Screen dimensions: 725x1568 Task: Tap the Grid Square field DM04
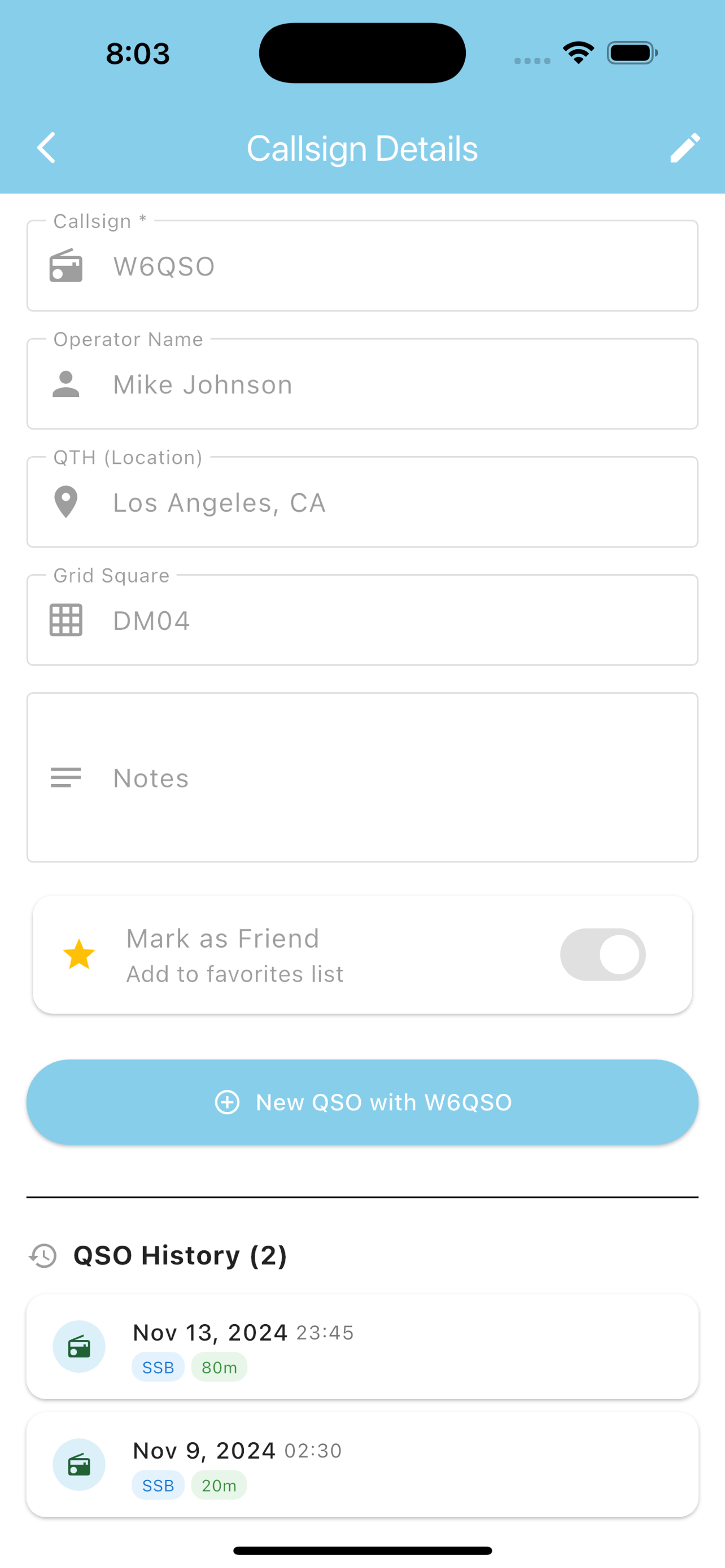pyautogui.click(x=390, y=620)
